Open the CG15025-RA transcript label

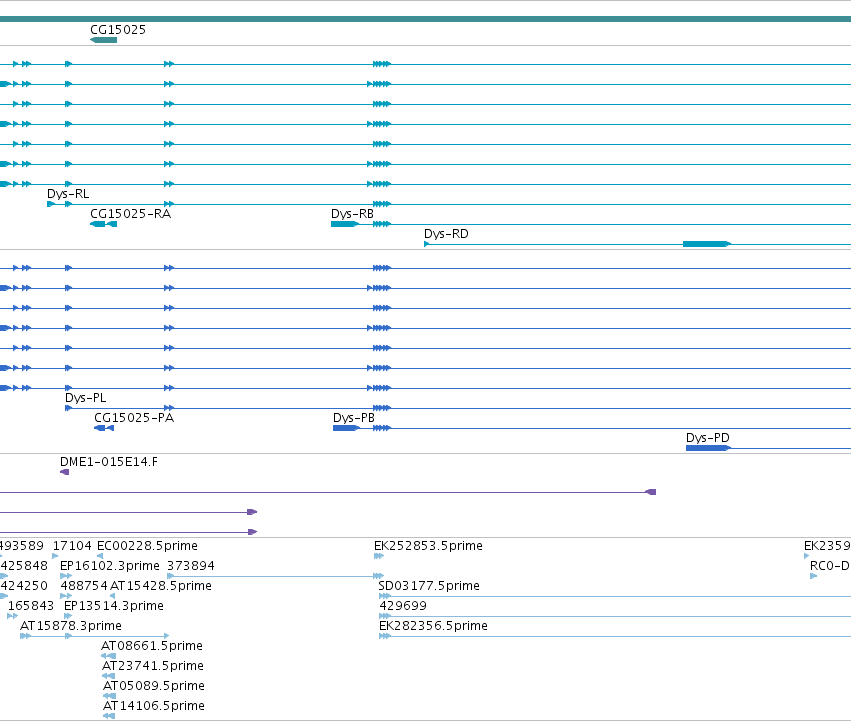pos(130,213)
